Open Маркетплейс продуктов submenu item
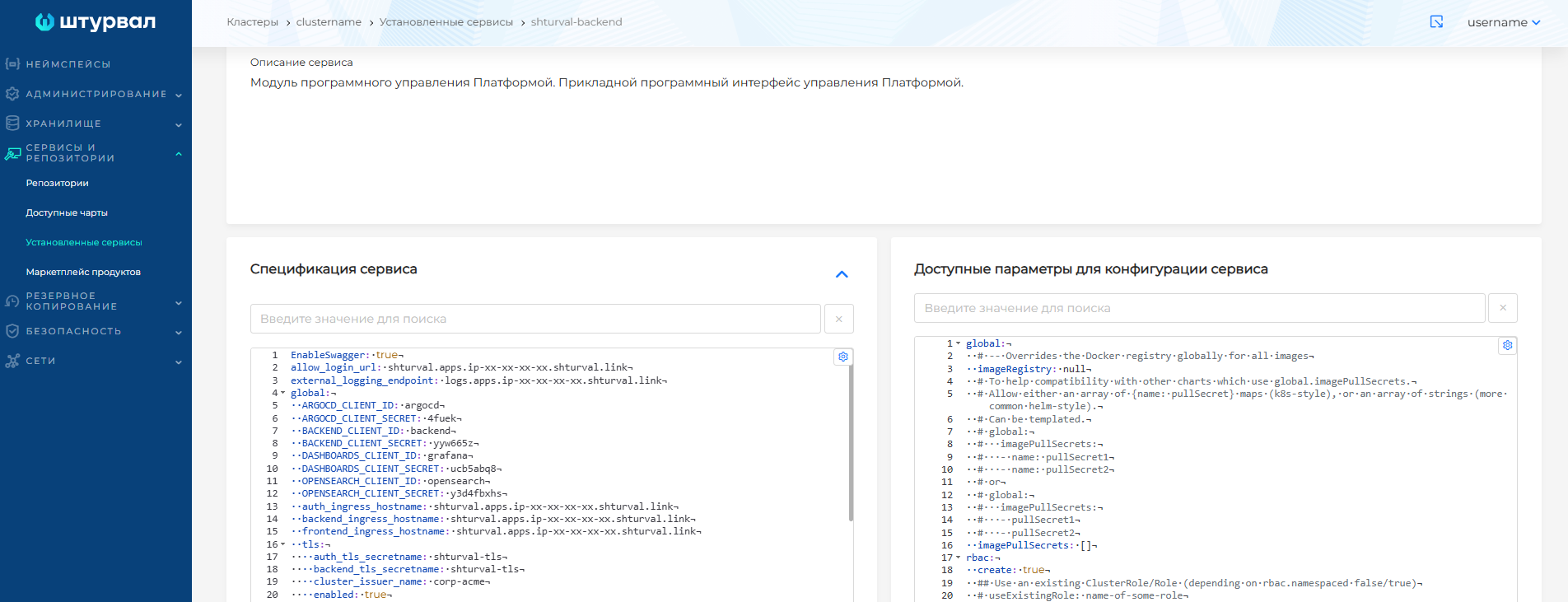The height and width of the screenshot is (602, 1568). 83,272
